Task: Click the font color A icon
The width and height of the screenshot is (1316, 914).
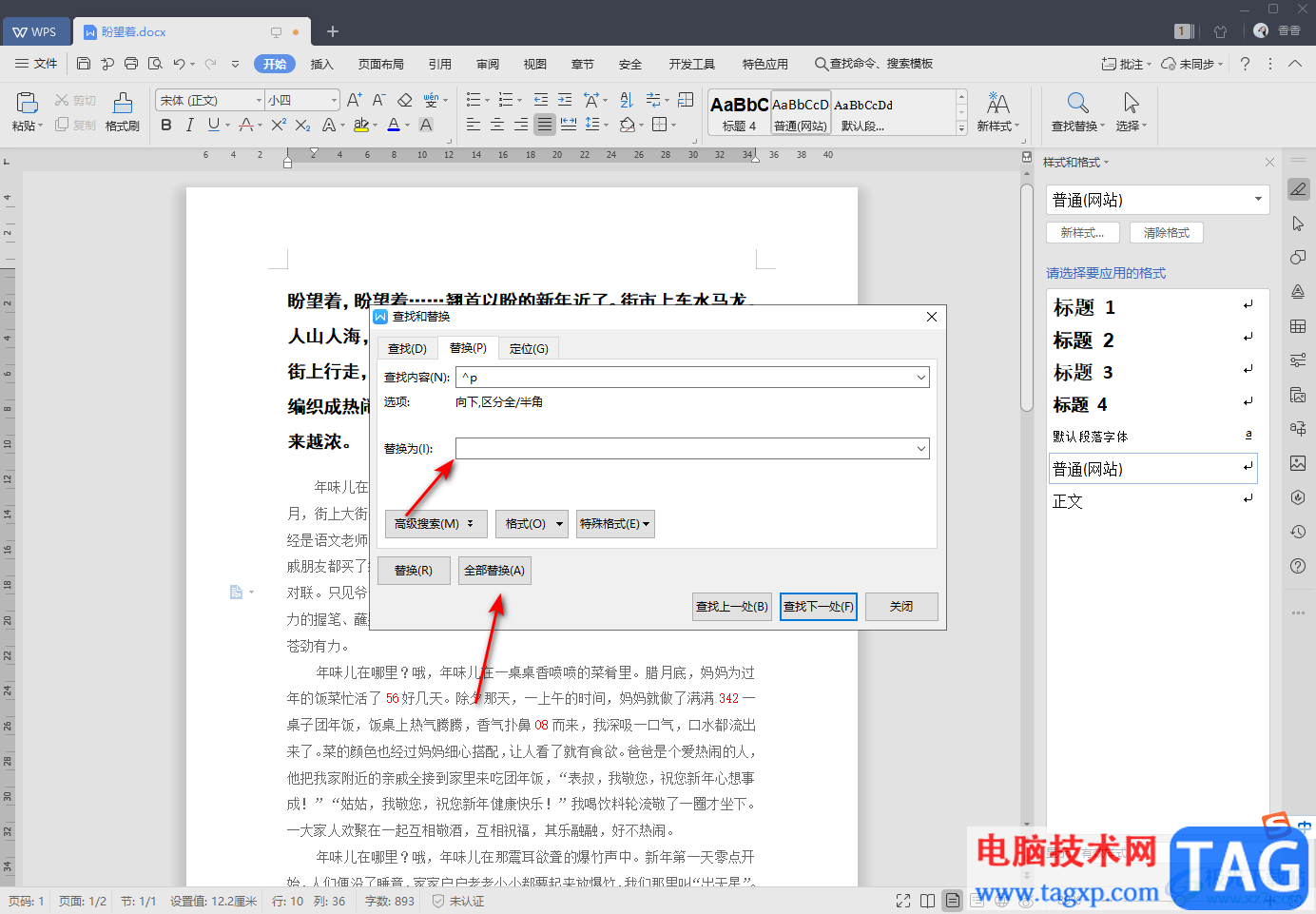Action: pos(394,125)
